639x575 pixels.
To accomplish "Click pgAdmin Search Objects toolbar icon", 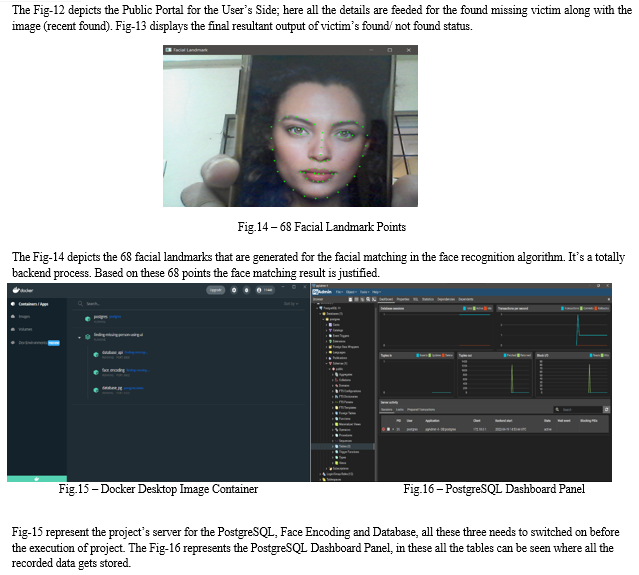I will [x=368, y=299].
